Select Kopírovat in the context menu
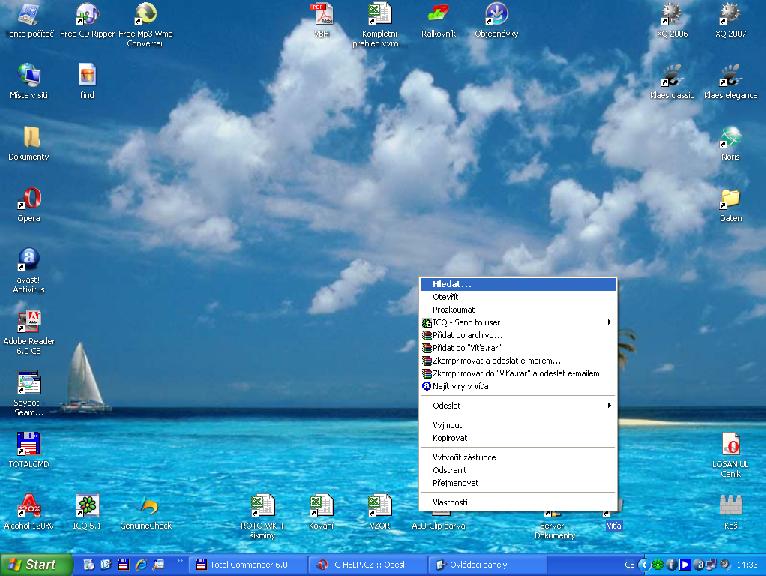The image size is (766, 576). point(450,438)
